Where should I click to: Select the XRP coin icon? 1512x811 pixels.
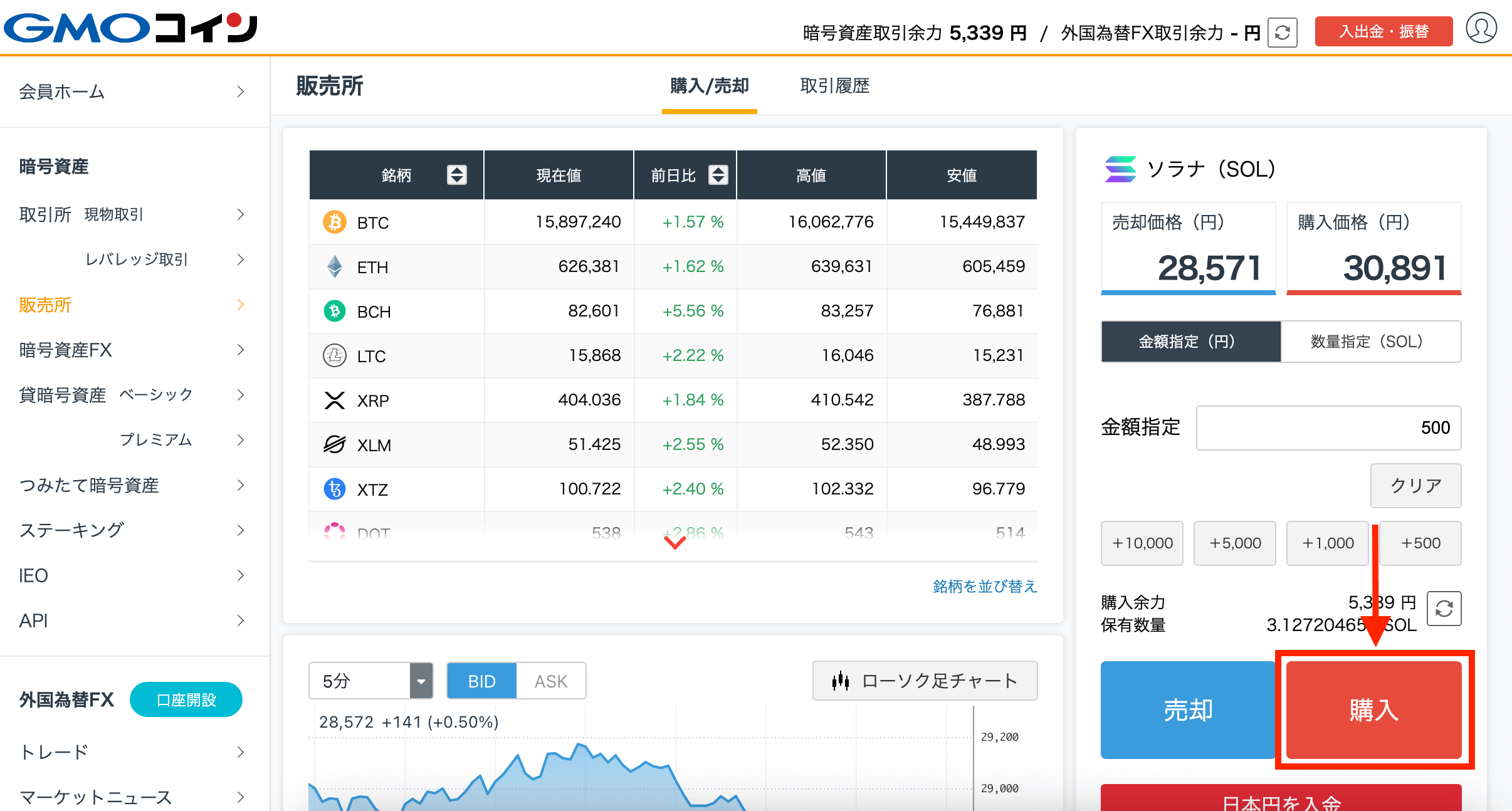tap(335, 400)
